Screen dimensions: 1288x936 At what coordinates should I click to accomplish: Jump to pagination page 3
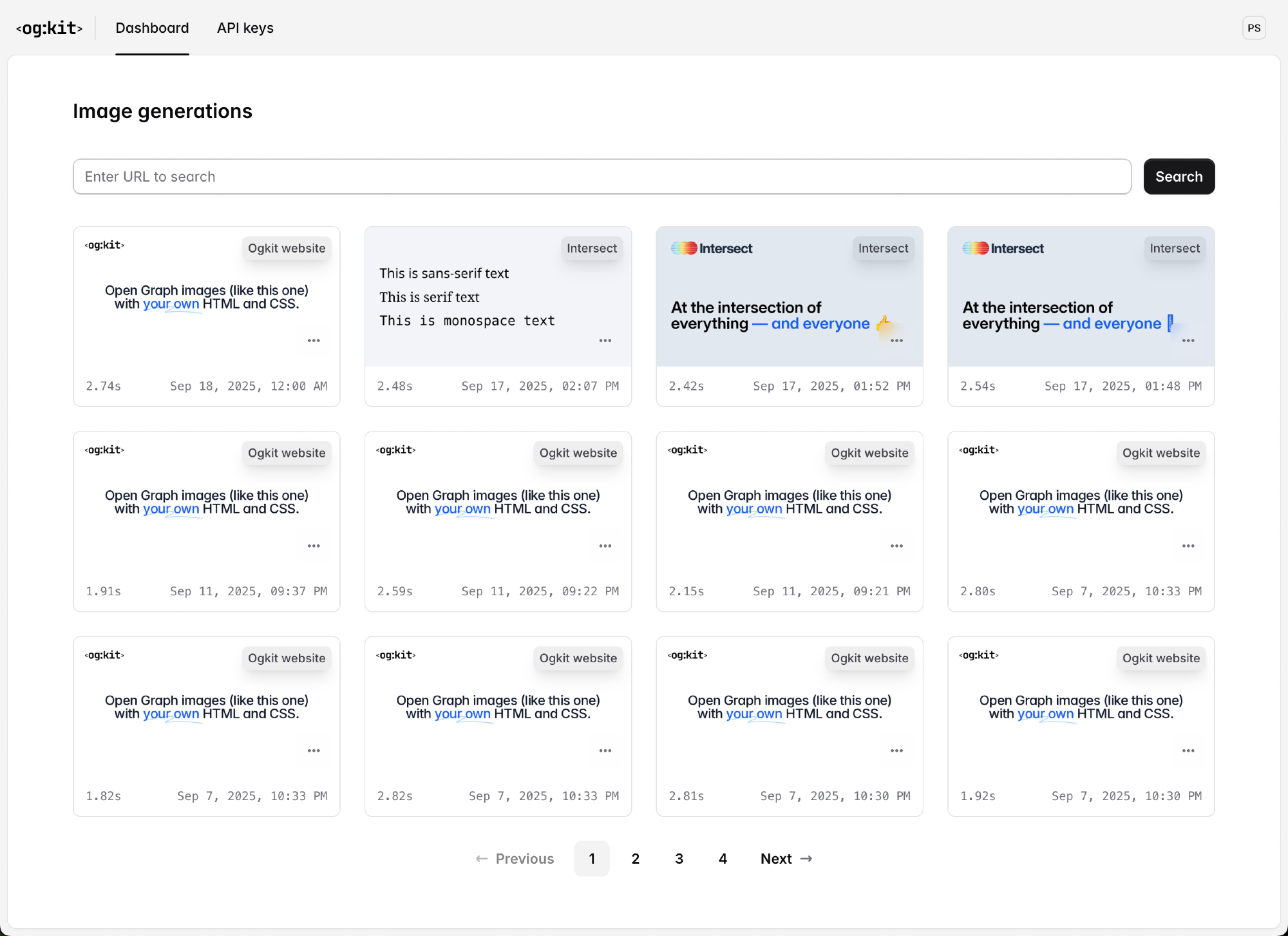(x=679, y=859)
